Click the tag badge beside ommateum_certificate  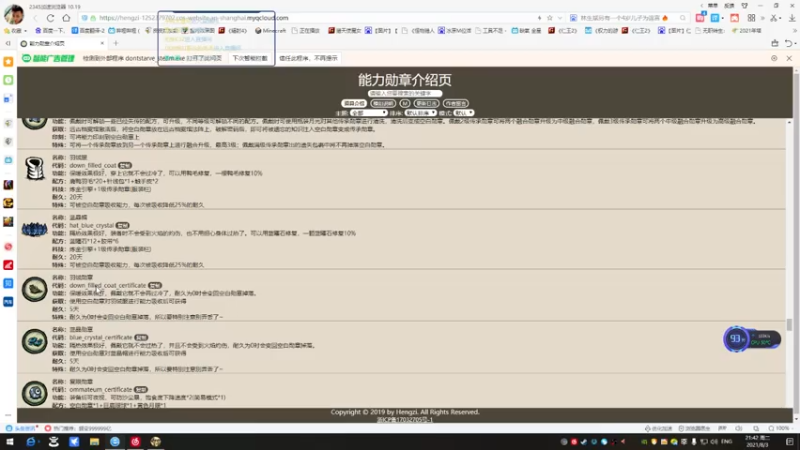[141, 390]
